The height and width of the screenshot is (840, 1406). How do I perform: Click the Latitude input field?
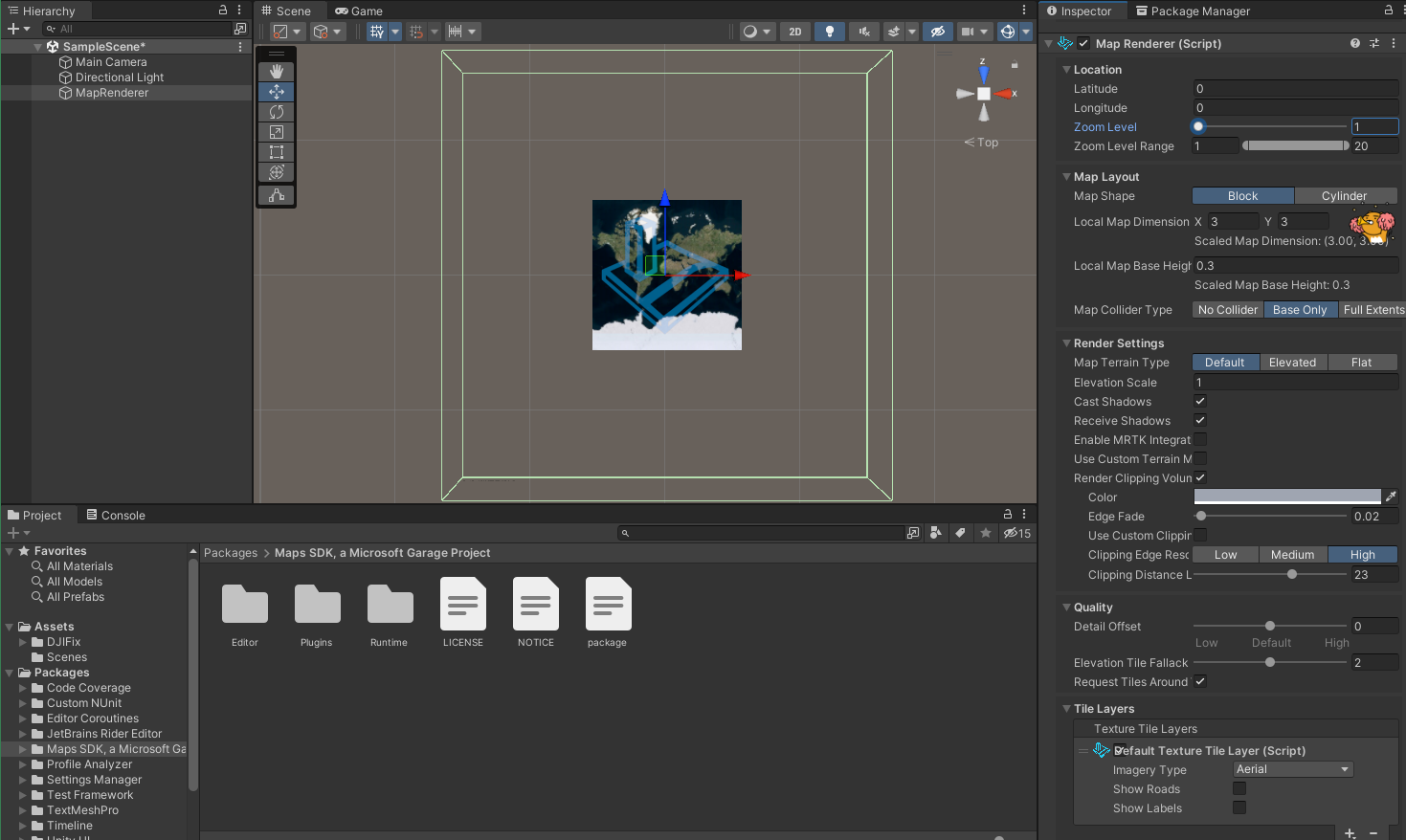1294,89
